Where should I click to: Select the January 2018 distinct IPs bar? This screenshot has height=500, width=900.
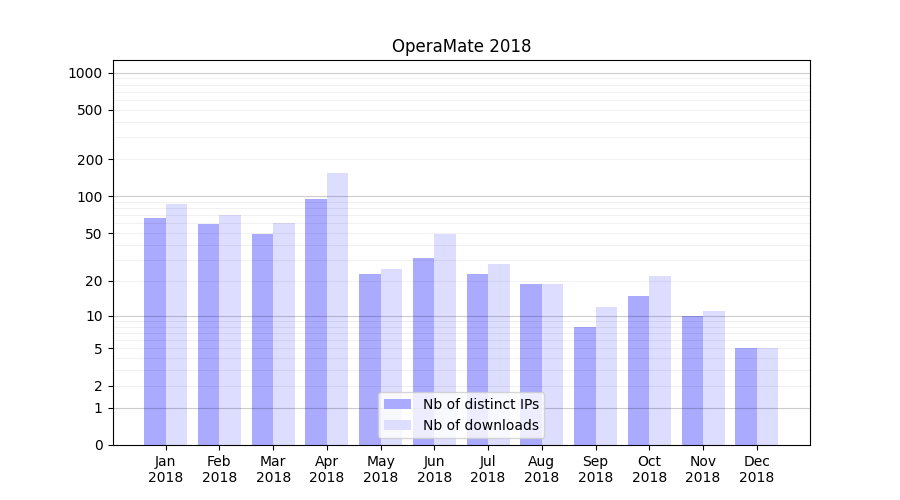[155, 331]
